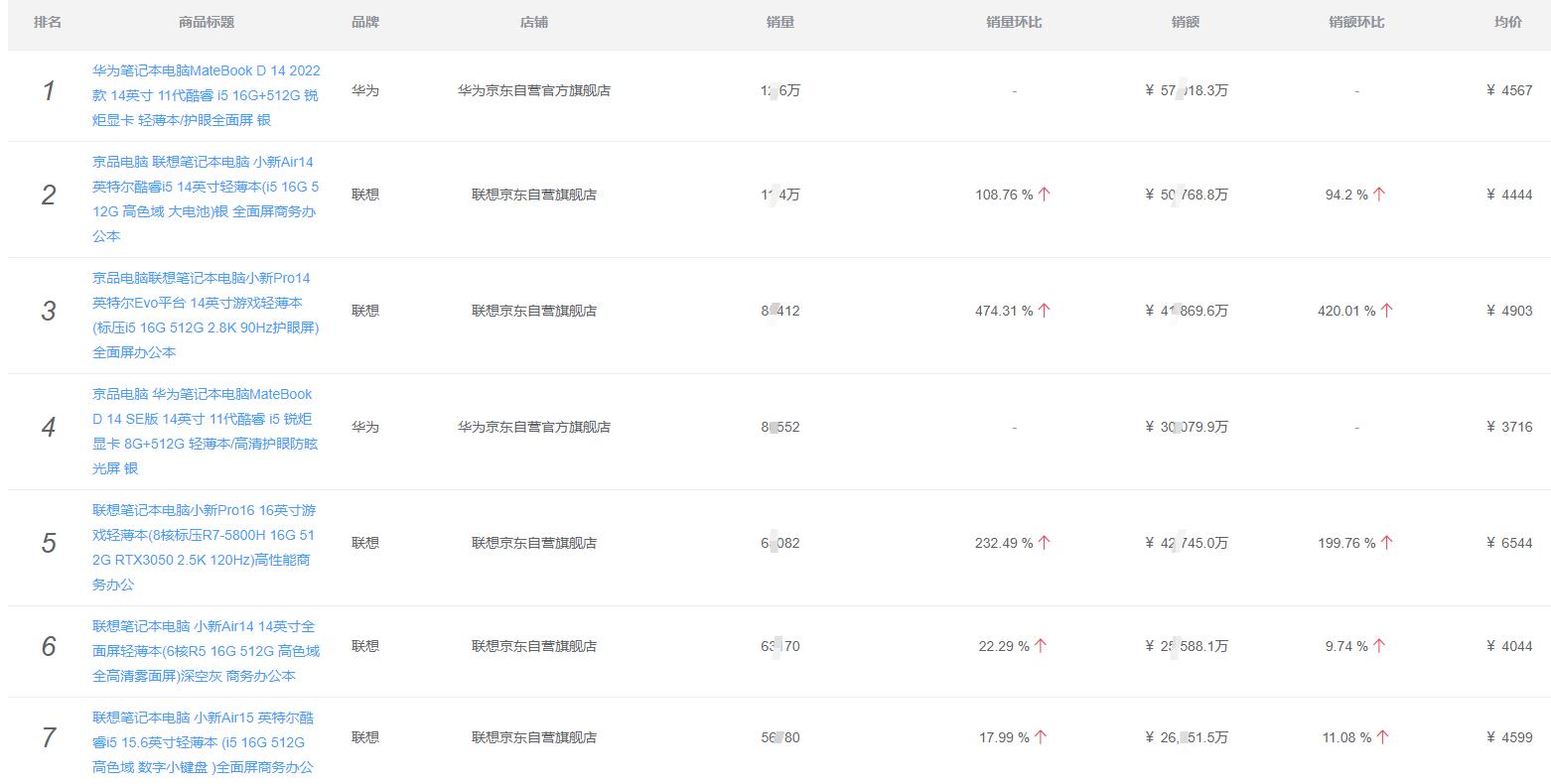The image size is (1551, 784).
Task: Click the up arrow beside 420.01%
Action: pyautogui.click(x=1386, y=310)
